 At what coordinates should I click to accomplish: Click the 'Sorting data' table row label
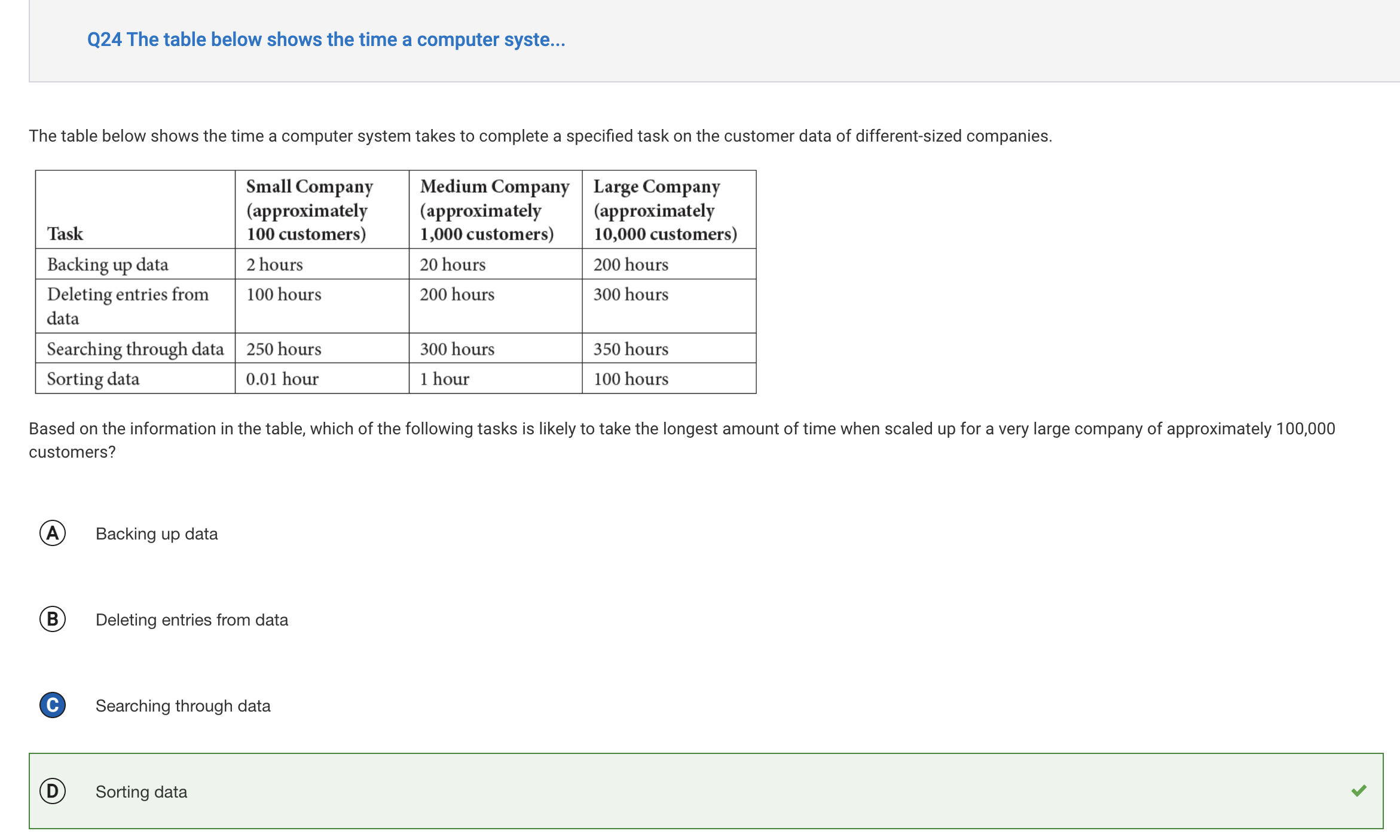tap(135, 378)
